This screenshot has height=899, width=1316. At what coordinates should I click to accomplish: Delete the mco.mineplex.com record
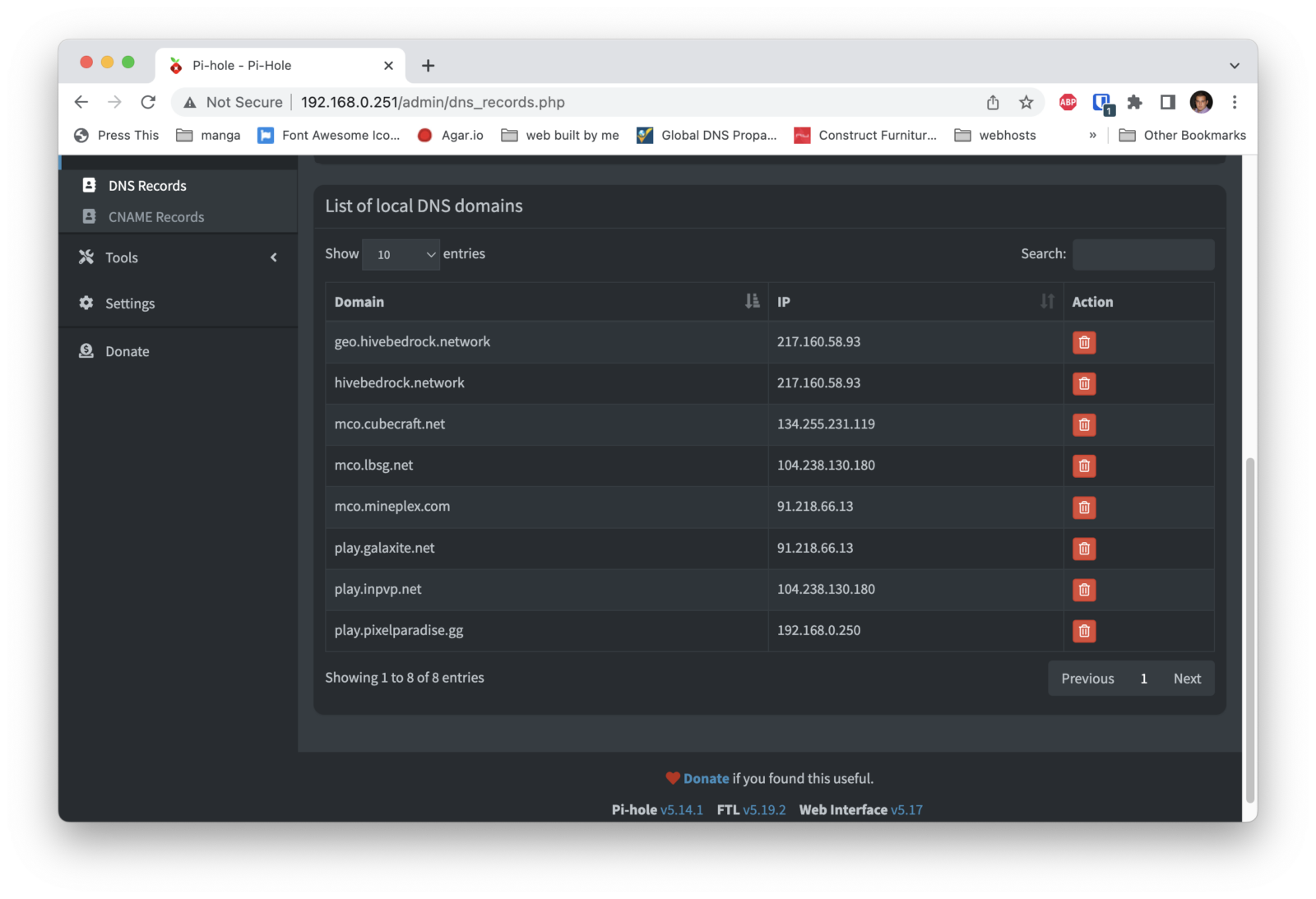coord(1083,507)
